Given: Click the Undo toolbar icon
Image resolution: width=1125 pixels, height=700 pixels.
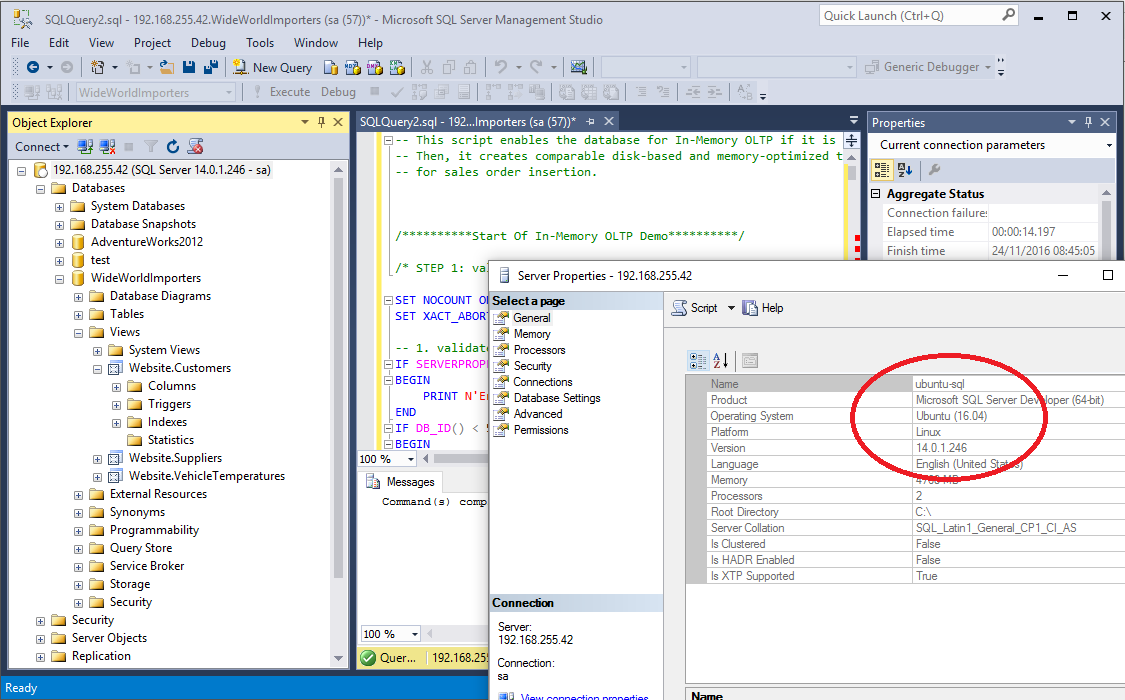Looking at the screenshot, I should [x=500, y=67].
